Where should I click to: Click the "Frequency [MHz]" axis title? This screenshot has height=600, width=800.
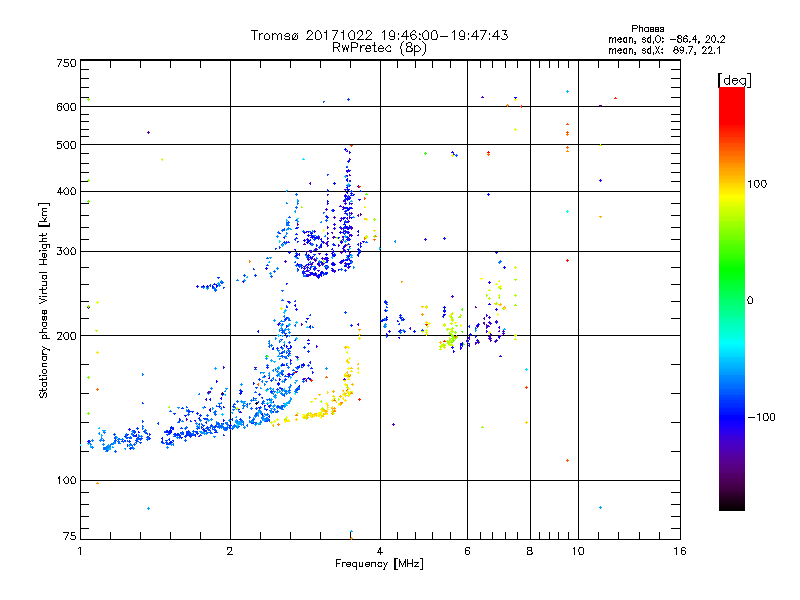tap(379, 564)
